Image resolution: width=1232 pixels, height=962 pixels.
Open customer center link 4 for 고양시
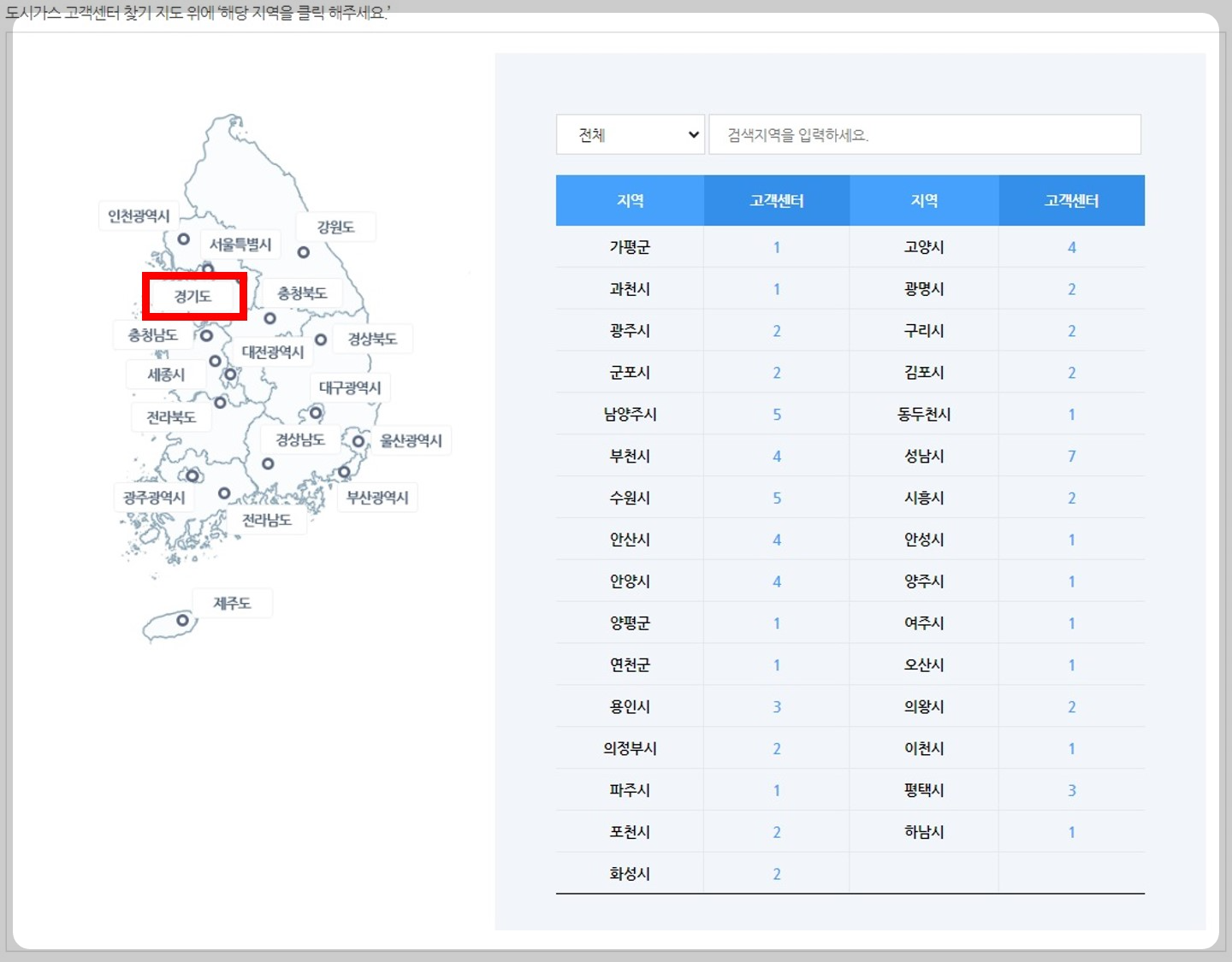coord(1072,247)
